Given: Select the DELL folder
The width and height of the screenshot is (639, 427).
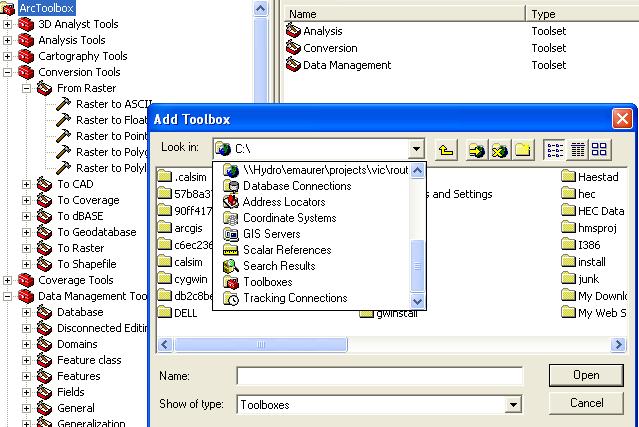Looking at the screenshot, I should tap(178, 313).
